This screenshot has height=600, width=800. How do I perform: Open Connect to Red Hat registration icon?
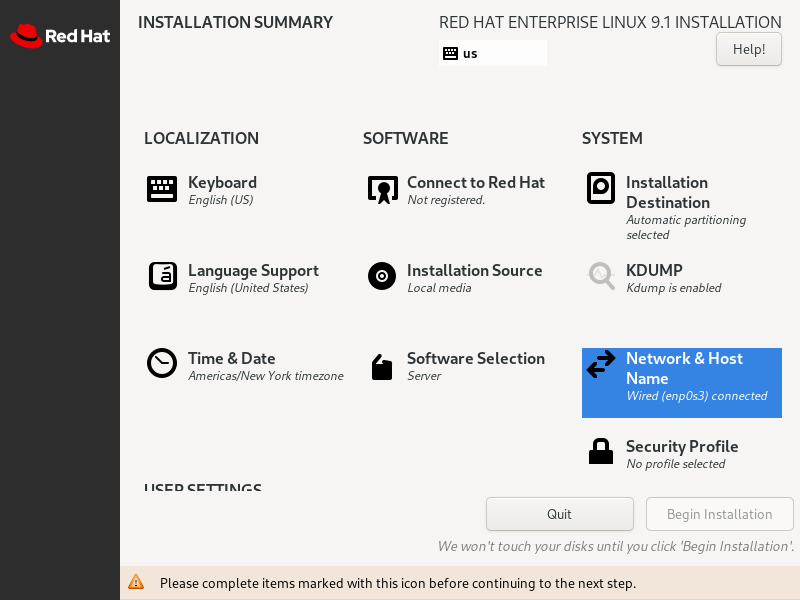coord(383,189)
